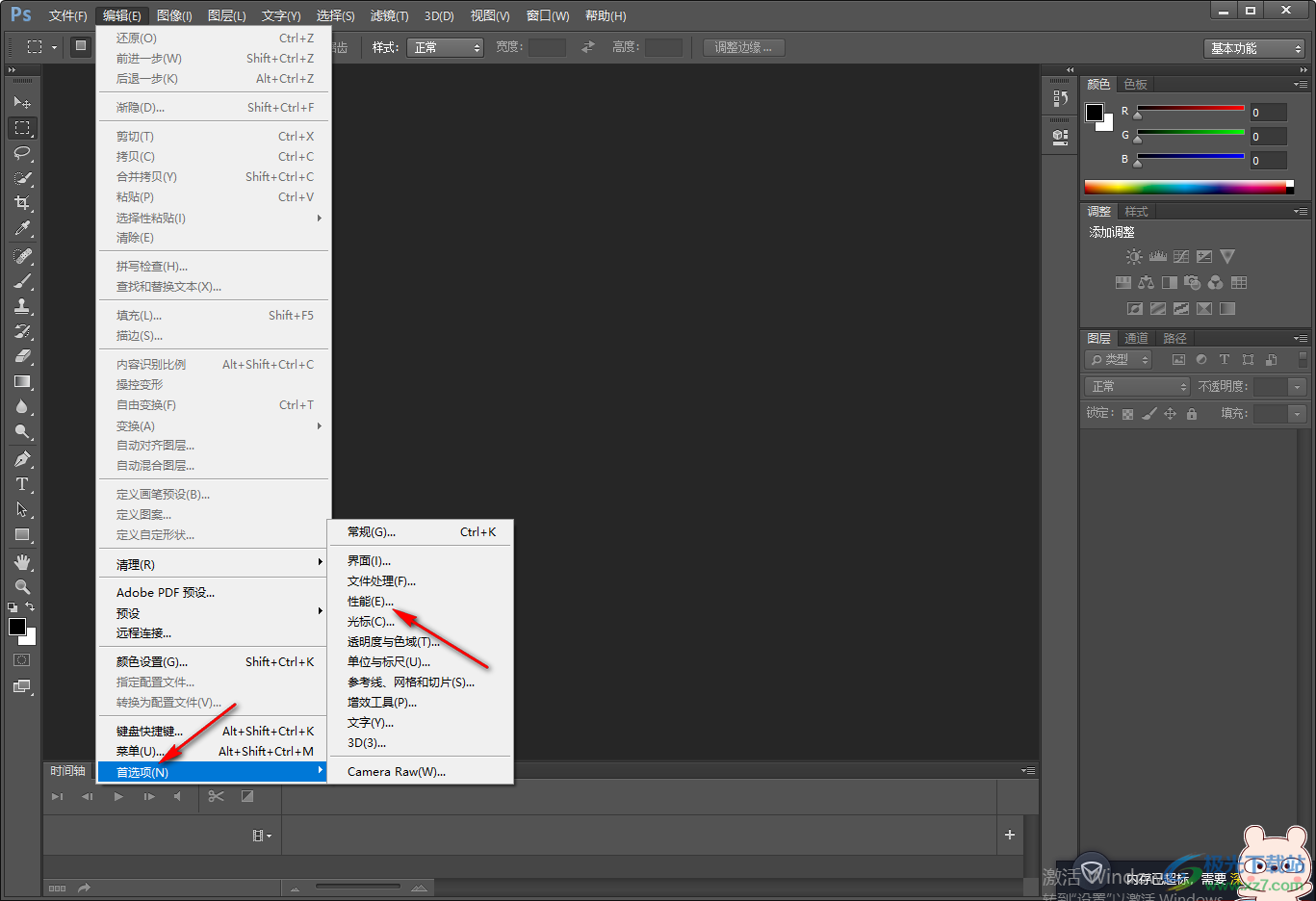The width and height of the screenshot is (1316, 901).
Task: Play the timeline
Action: 118,796
